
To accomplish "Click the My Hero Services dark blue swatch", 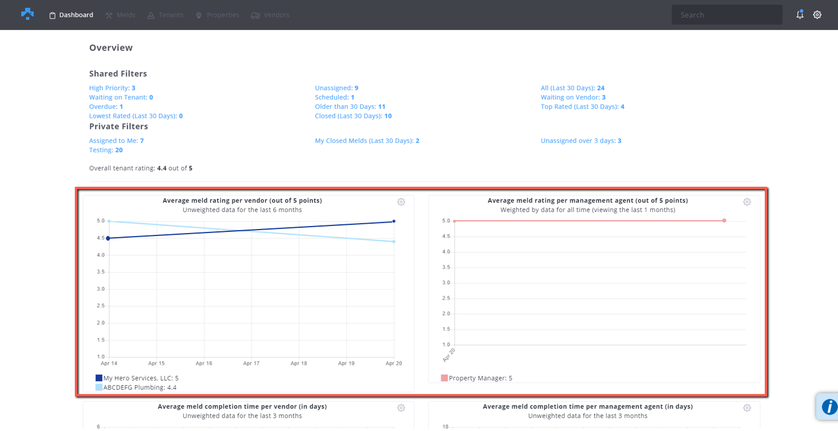I will (x=99, y=378).
